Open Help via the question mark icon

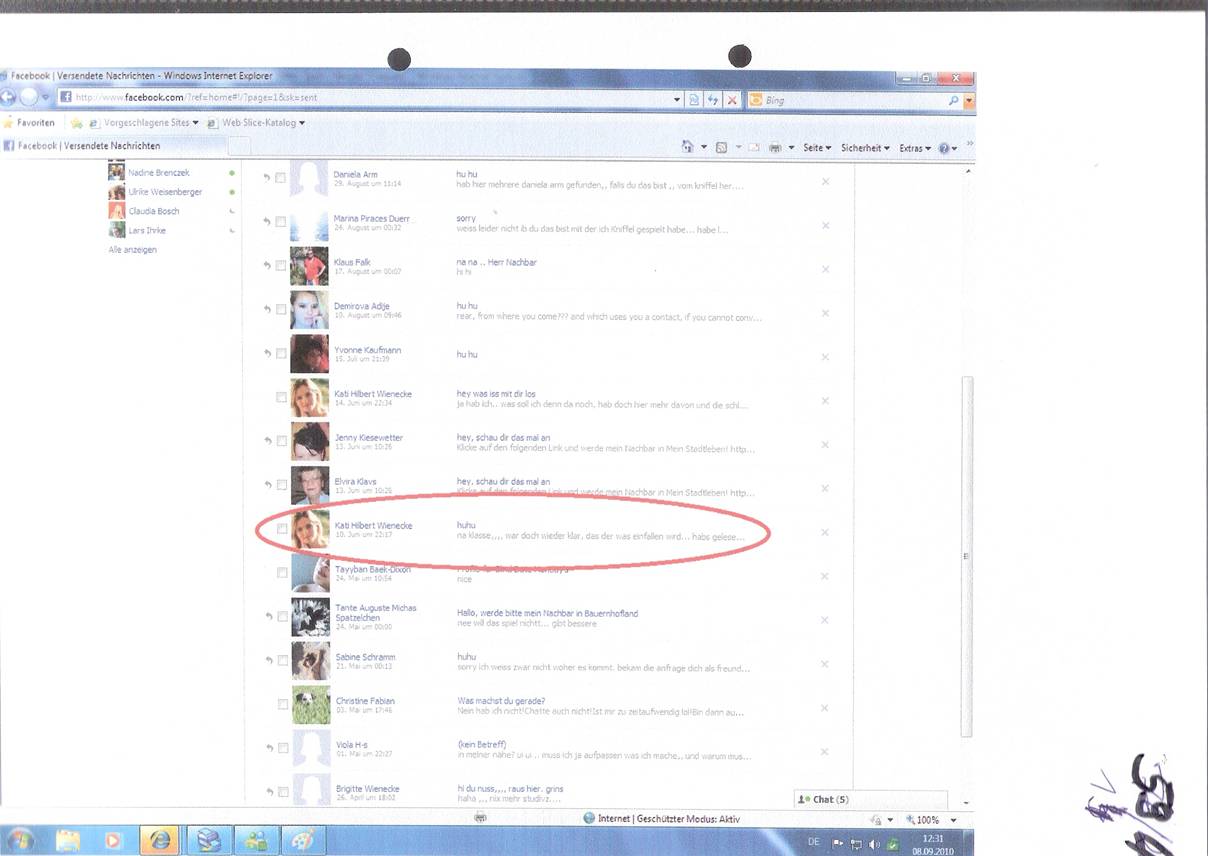(942, 148)
